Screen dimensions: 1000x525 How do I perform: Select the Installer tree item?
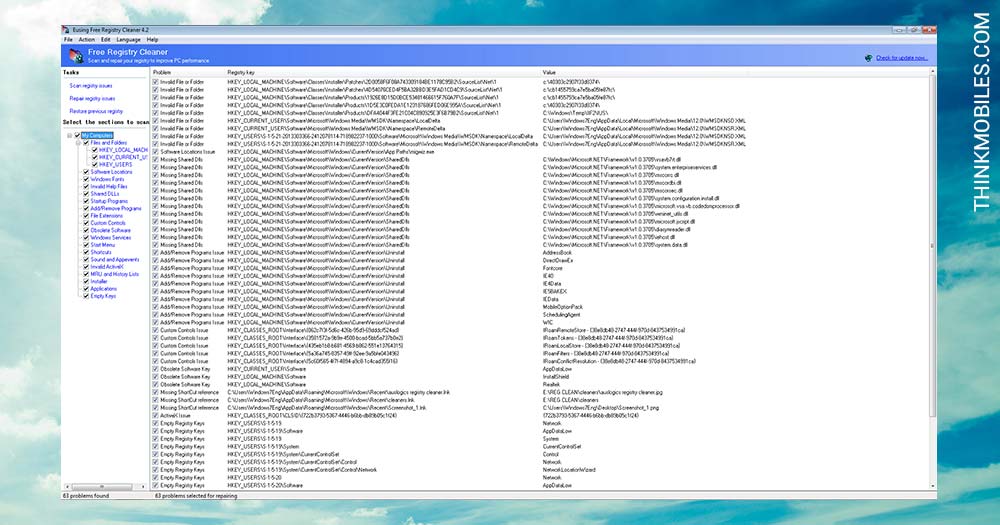coord(99,281)
